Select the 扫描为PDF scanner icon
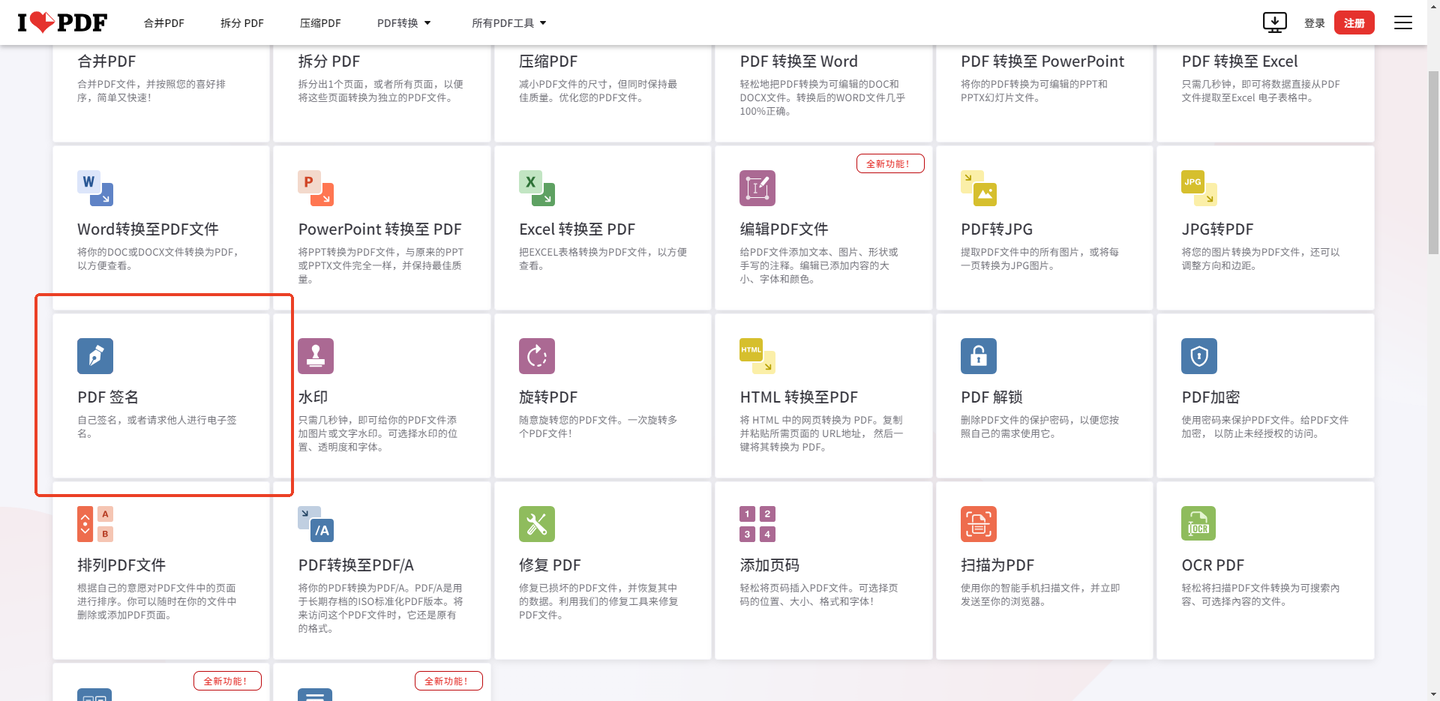Viewport: 1440px width, 701px height. (979, 524)
